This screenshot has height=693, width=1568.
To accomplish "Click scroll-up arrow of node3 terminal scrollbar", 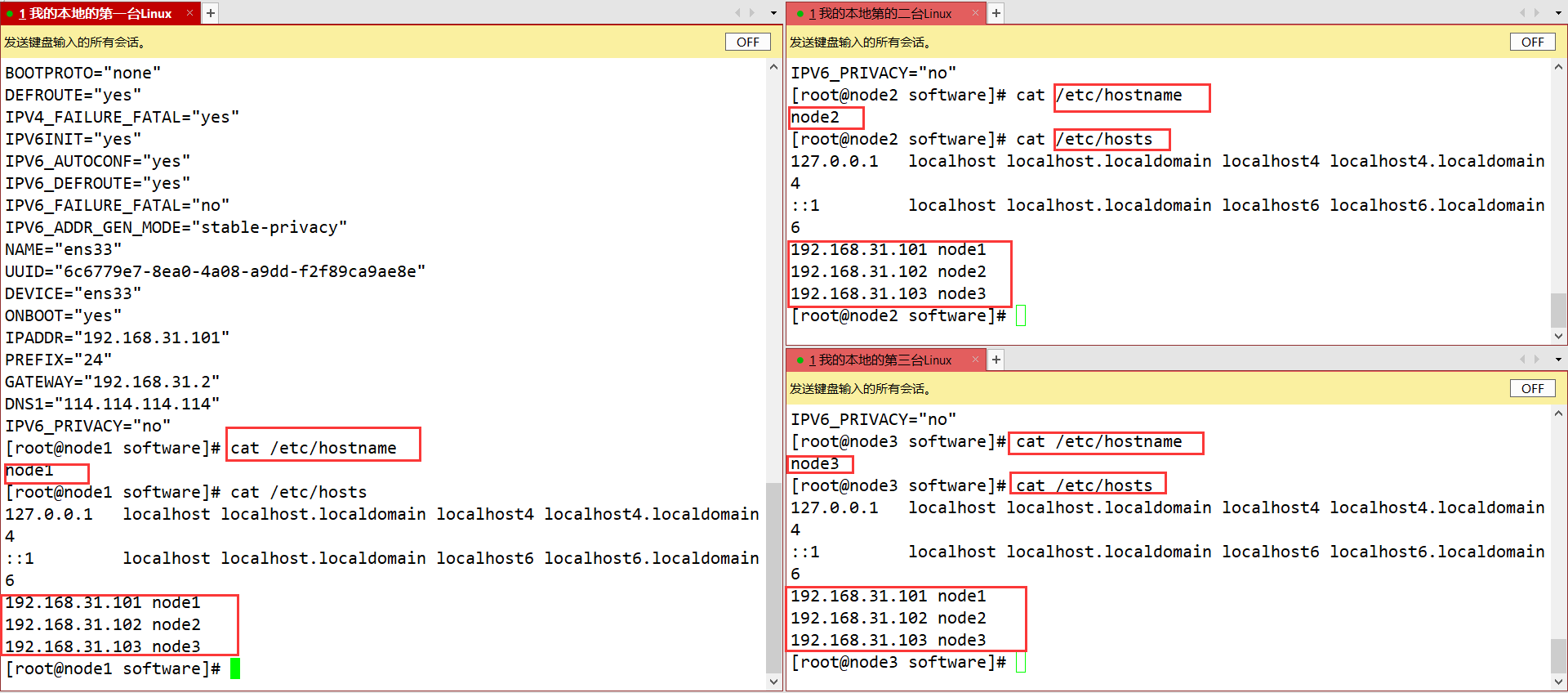I will click(x=1558, y=414).
